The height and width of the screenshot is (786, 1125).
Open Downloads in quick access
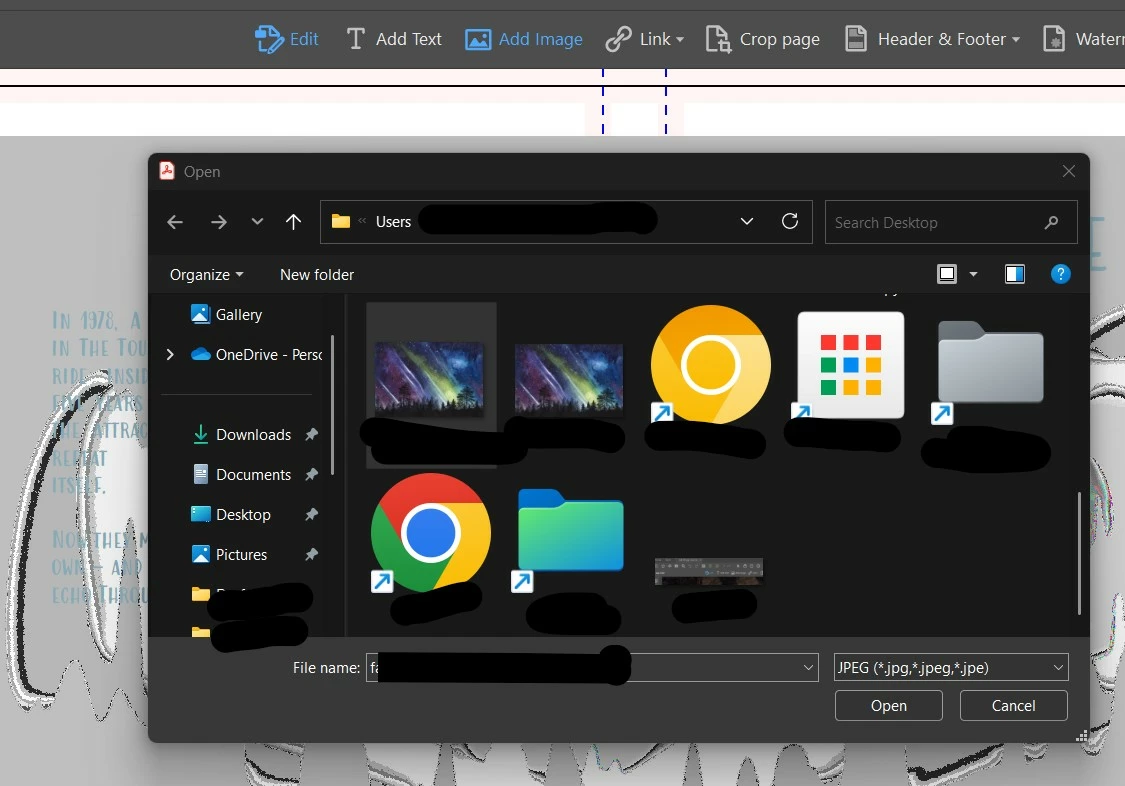[243, 435]
